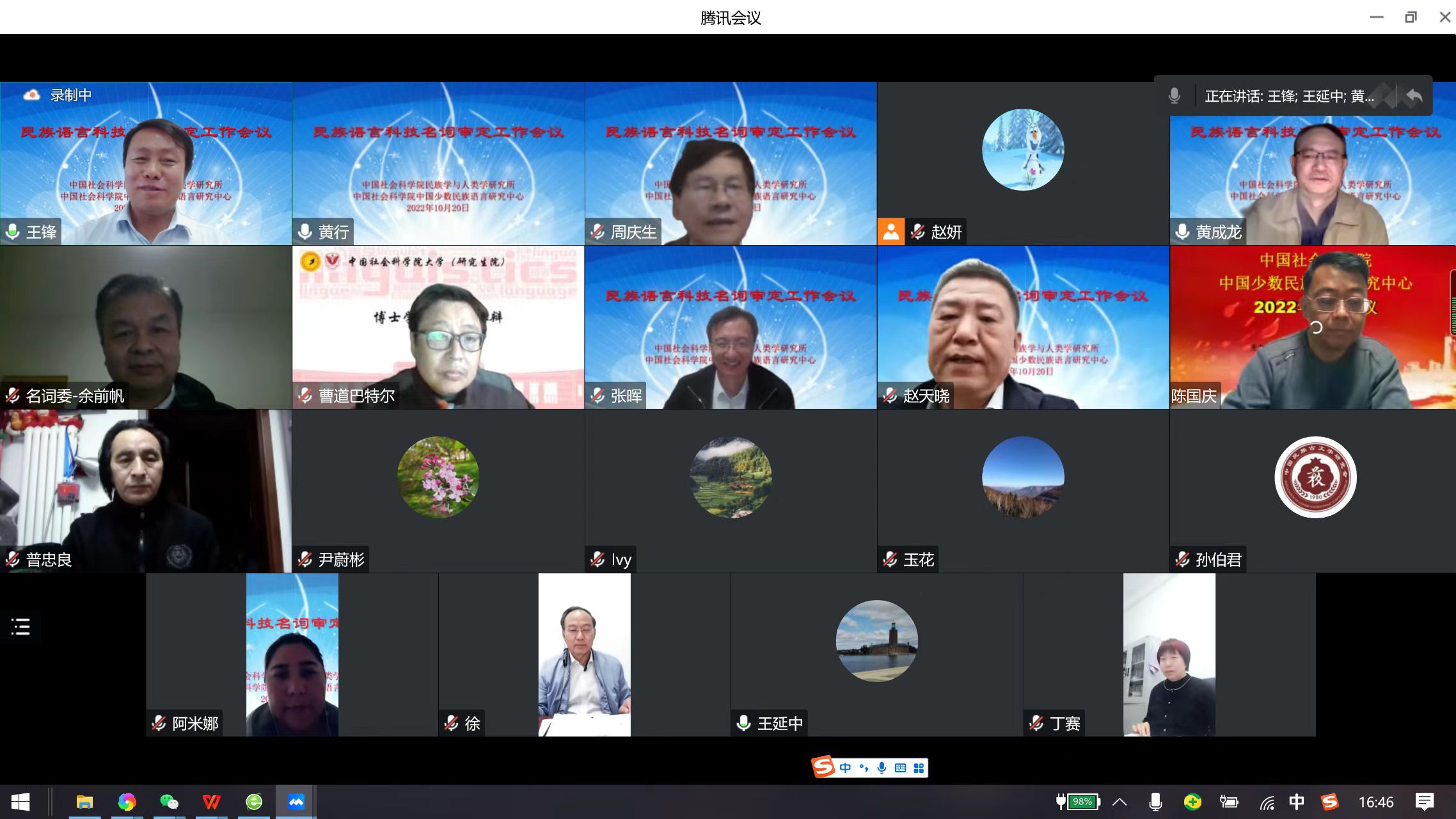Open the Sogou soft keyboard menu
The image size is (1456, 819).
[900, 768]
